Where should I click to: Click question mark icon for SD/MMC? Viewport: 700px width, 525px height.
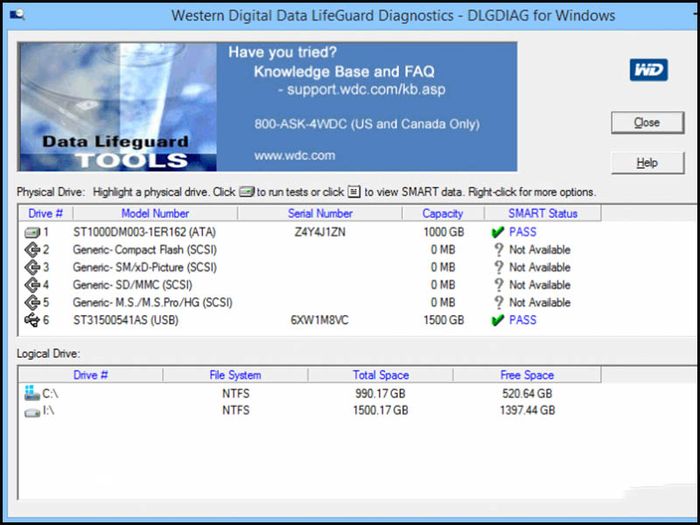point(499,285)
